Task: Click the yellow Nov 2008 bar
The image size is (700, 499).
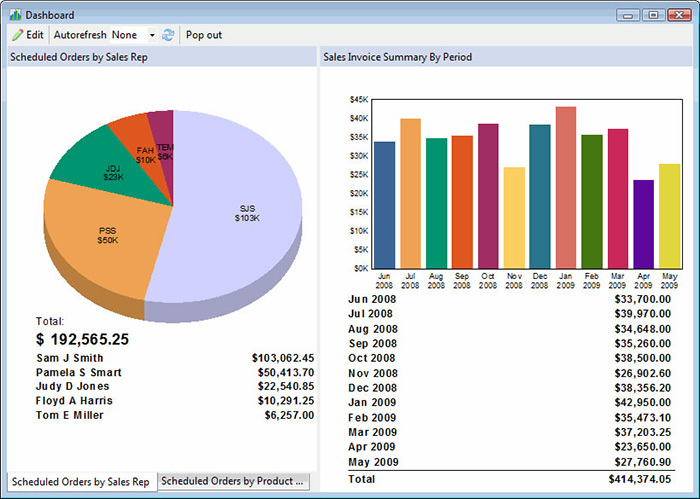Action: (x=514, y=220)
